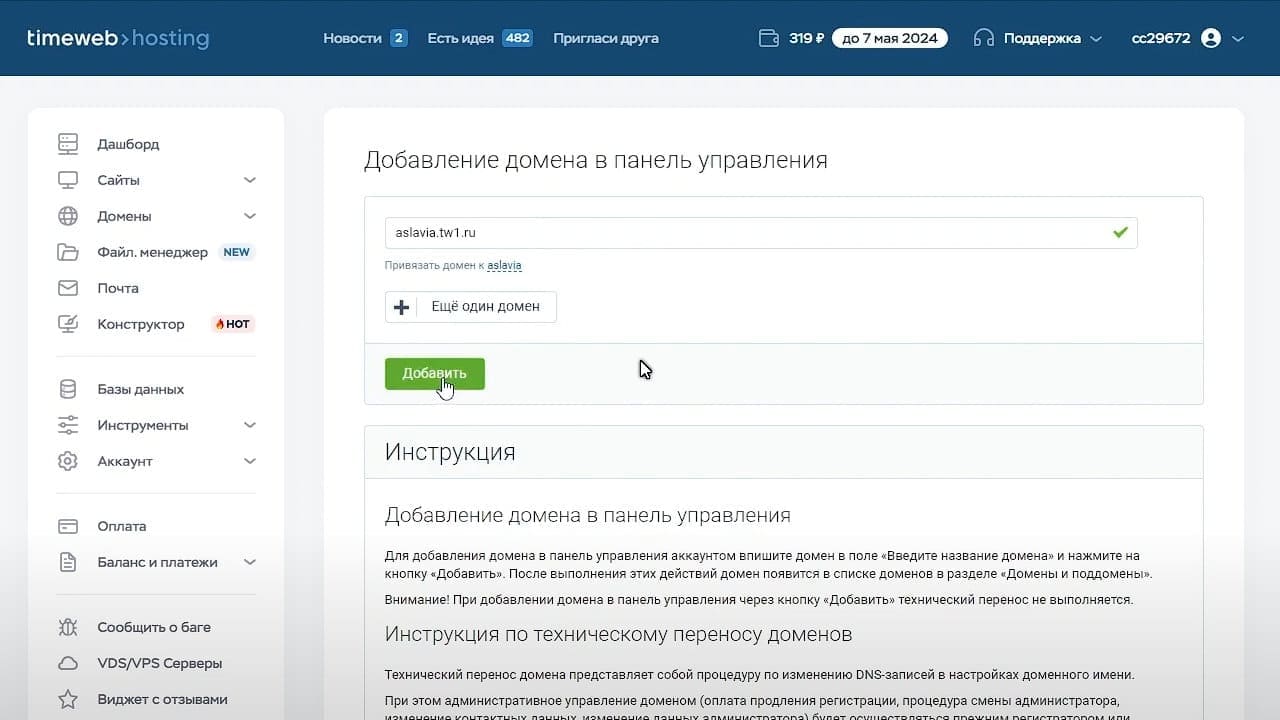Click the Databases cylinder icon

coord(68,389)
